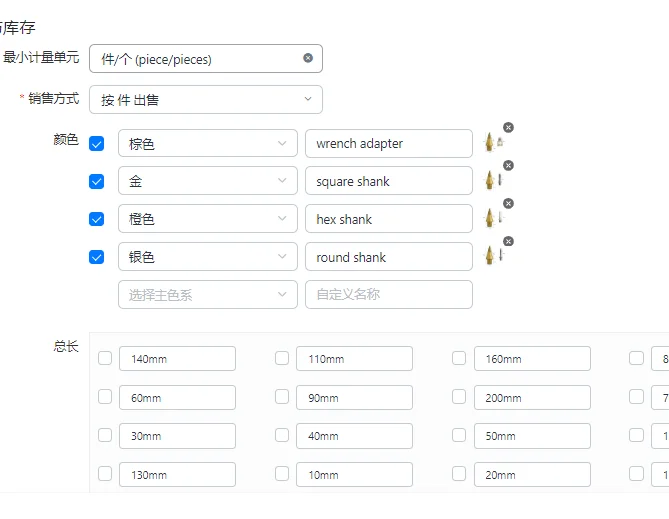Open the 选择主色系 color dropdown
Screen dimensions: 669x519
[x=207, y=294]
